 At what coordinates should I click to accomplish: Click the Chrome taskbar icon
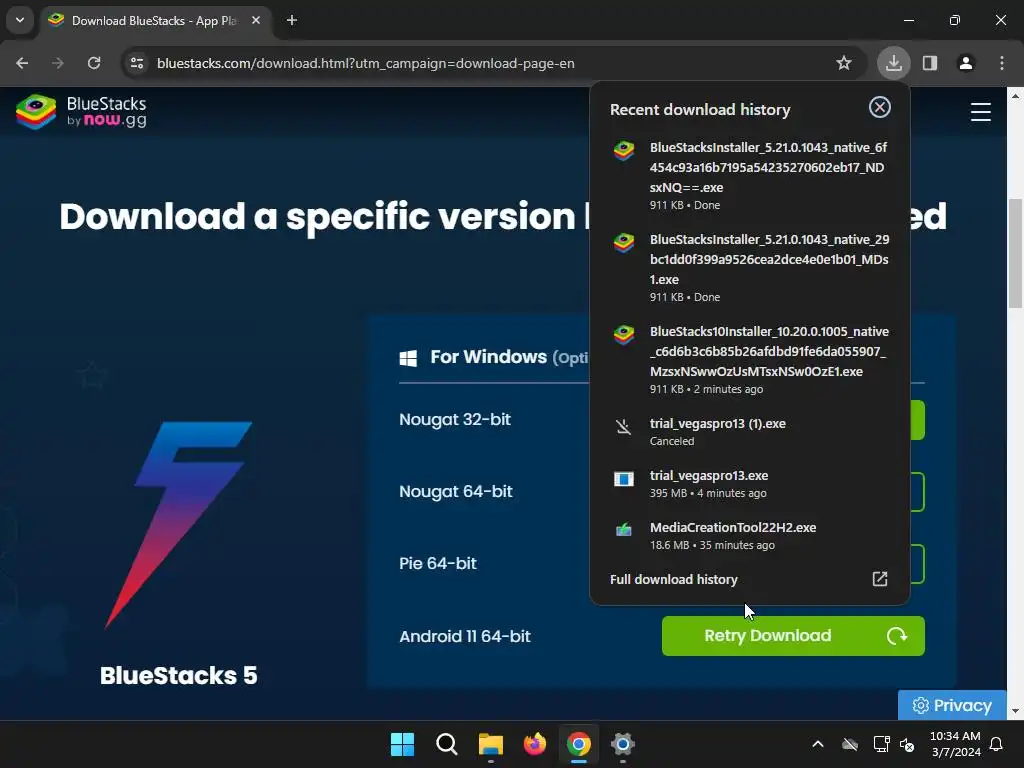coord(579,744)
